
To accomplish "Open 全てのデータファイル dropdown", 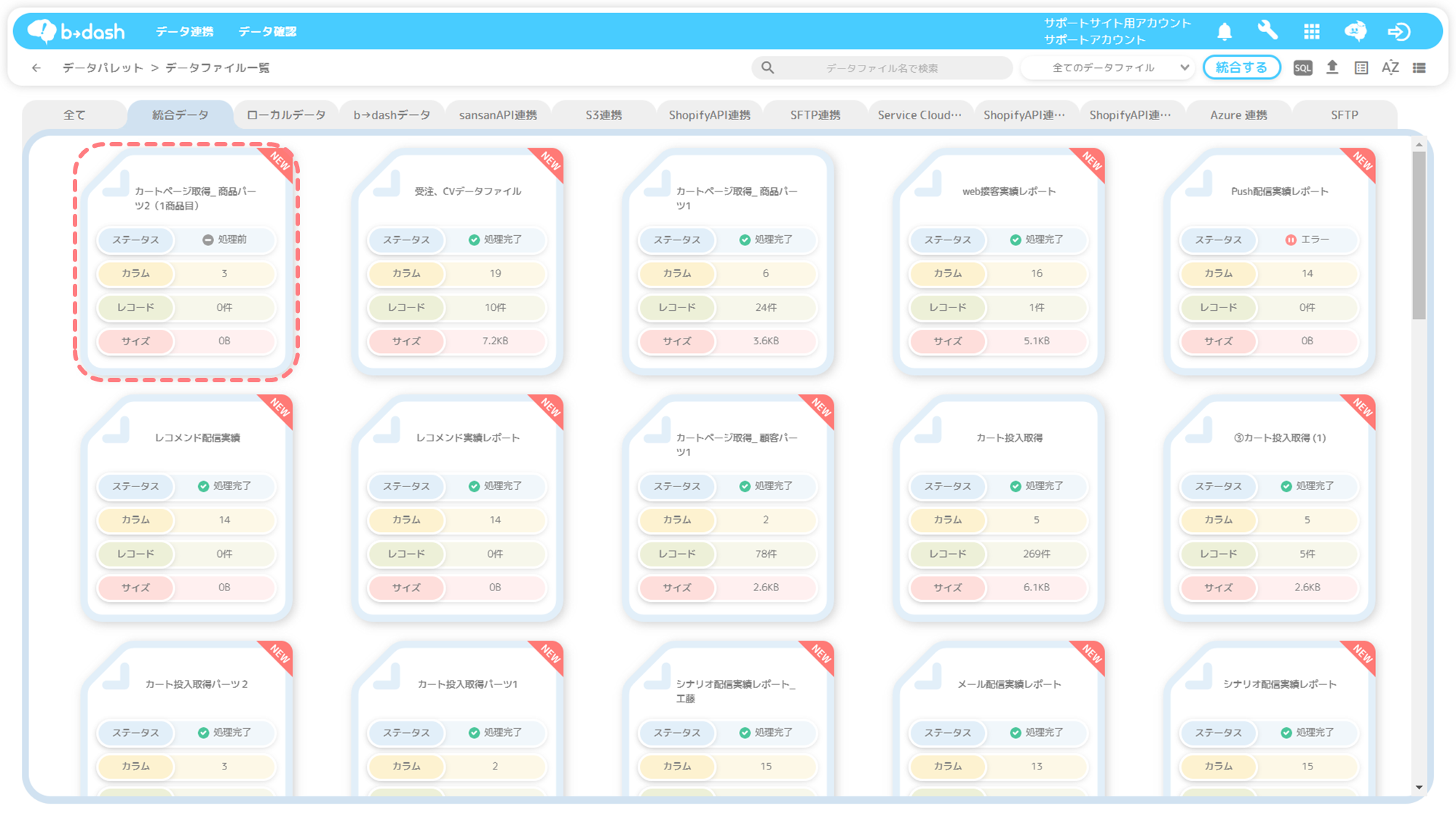I will click(x=1108, y=68).
